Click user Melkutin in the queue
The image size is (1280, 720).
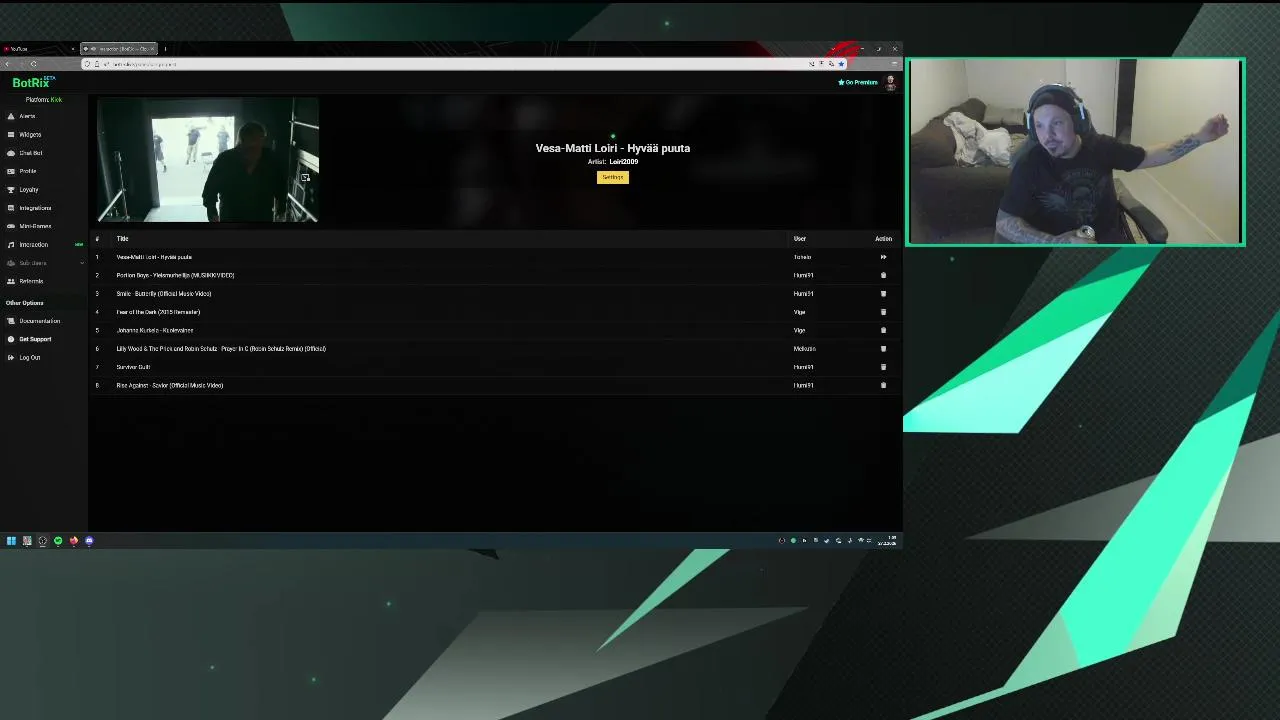(x=804, y=349)
